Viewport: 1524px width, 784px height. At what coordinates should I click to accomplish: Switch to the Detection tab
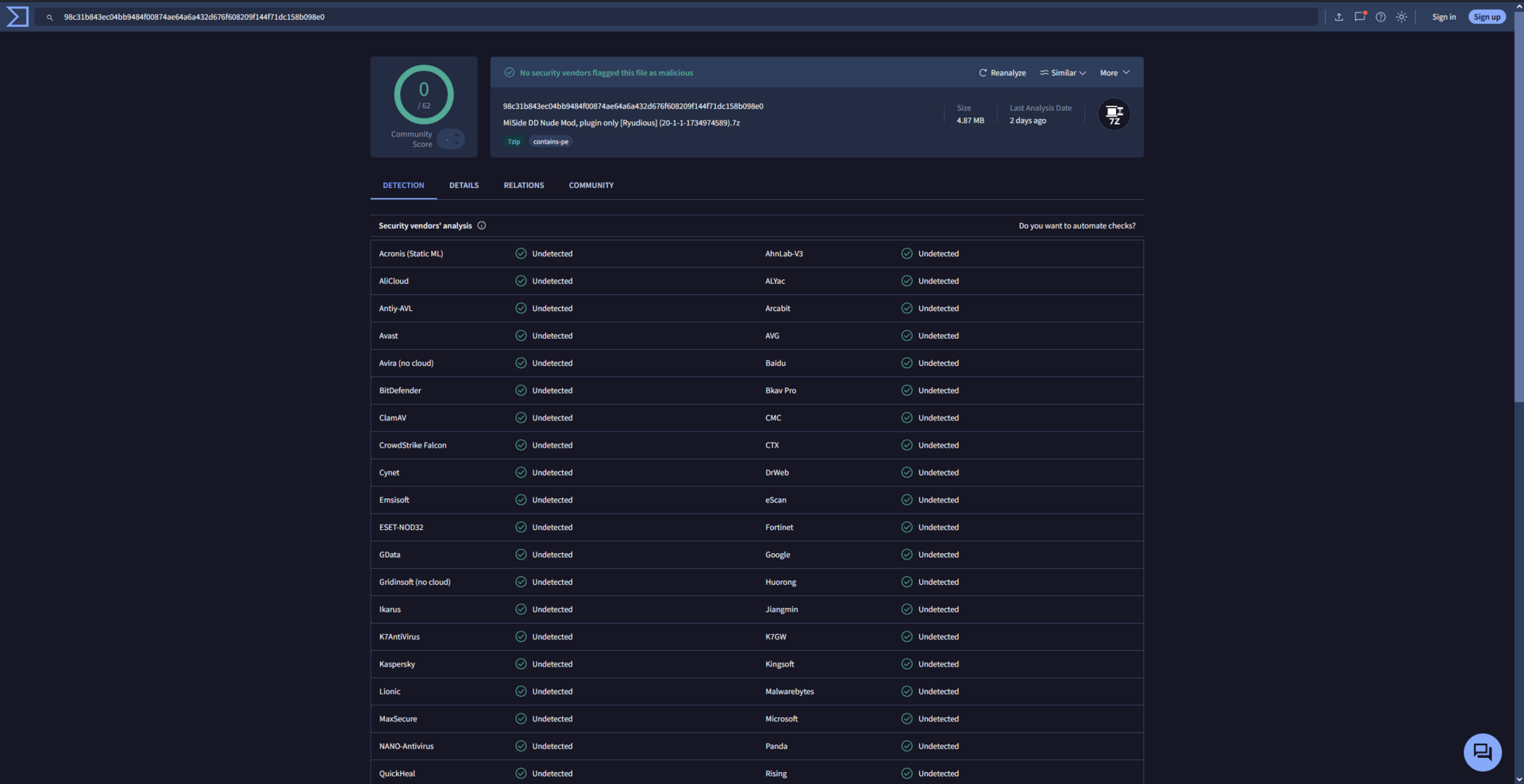click(403, 185)
